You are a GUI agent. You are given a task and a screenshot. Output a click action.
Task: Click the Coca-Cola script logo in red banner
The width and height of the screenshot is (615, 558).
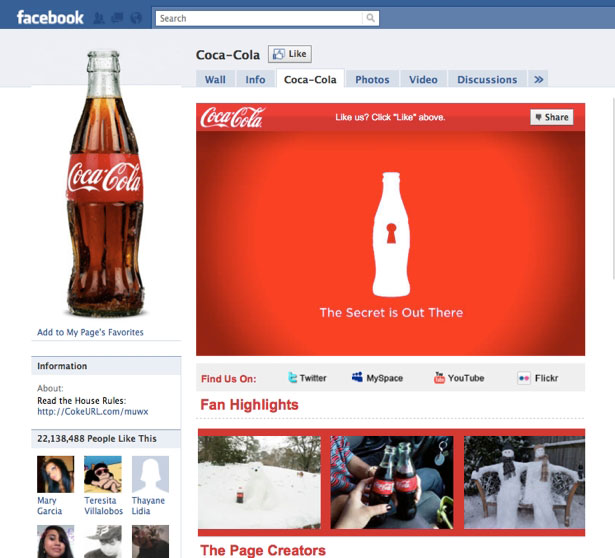233,117
